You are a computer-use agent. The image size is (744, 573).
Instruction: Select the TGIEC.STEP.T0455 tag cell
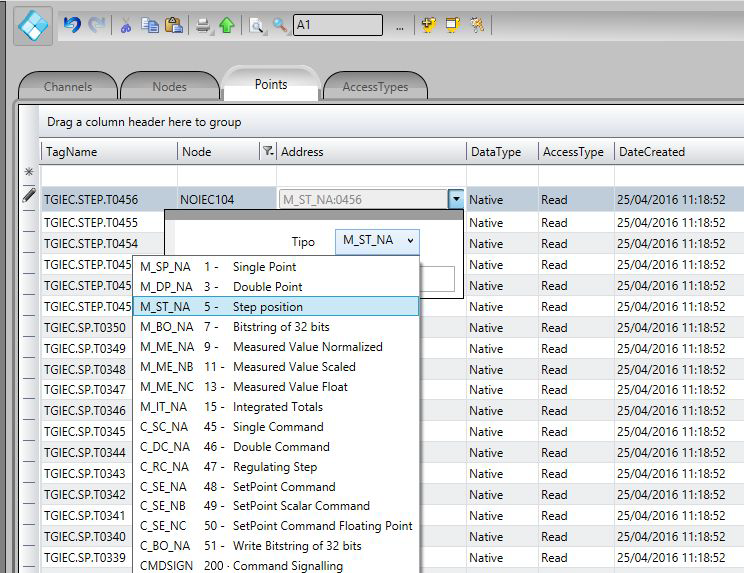coord(102,222)
